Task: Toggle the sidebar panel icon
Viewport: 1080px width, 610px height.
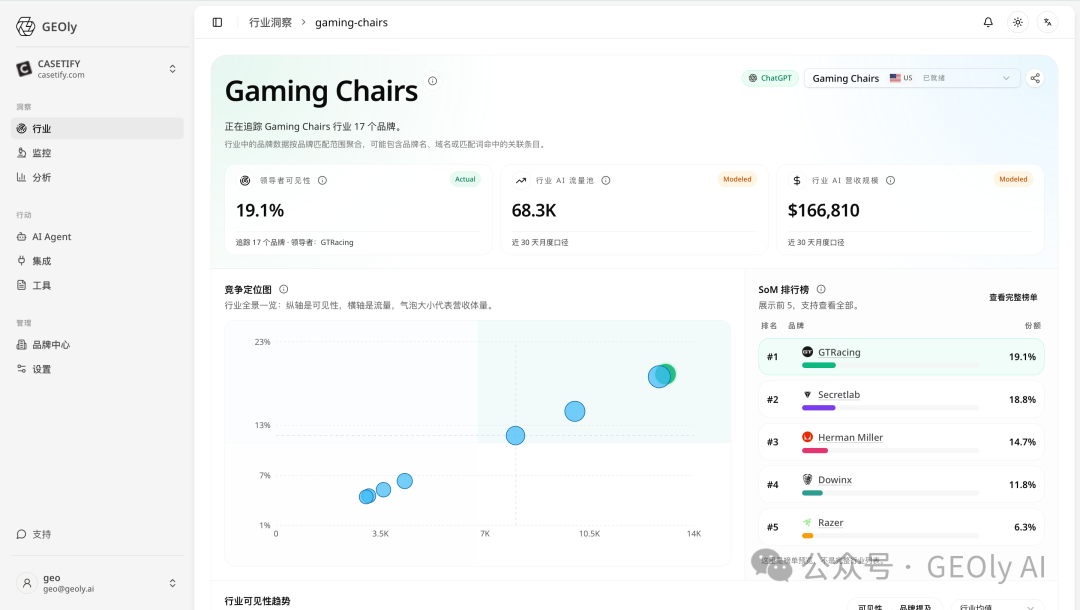Action: 218,23
